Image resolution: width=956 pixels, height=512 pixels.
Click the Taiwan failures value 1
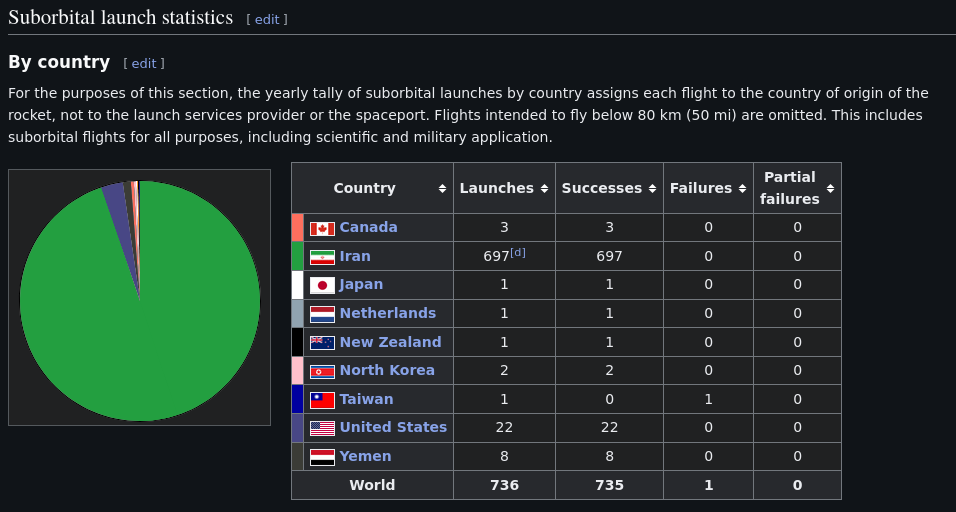click(708, 399)
